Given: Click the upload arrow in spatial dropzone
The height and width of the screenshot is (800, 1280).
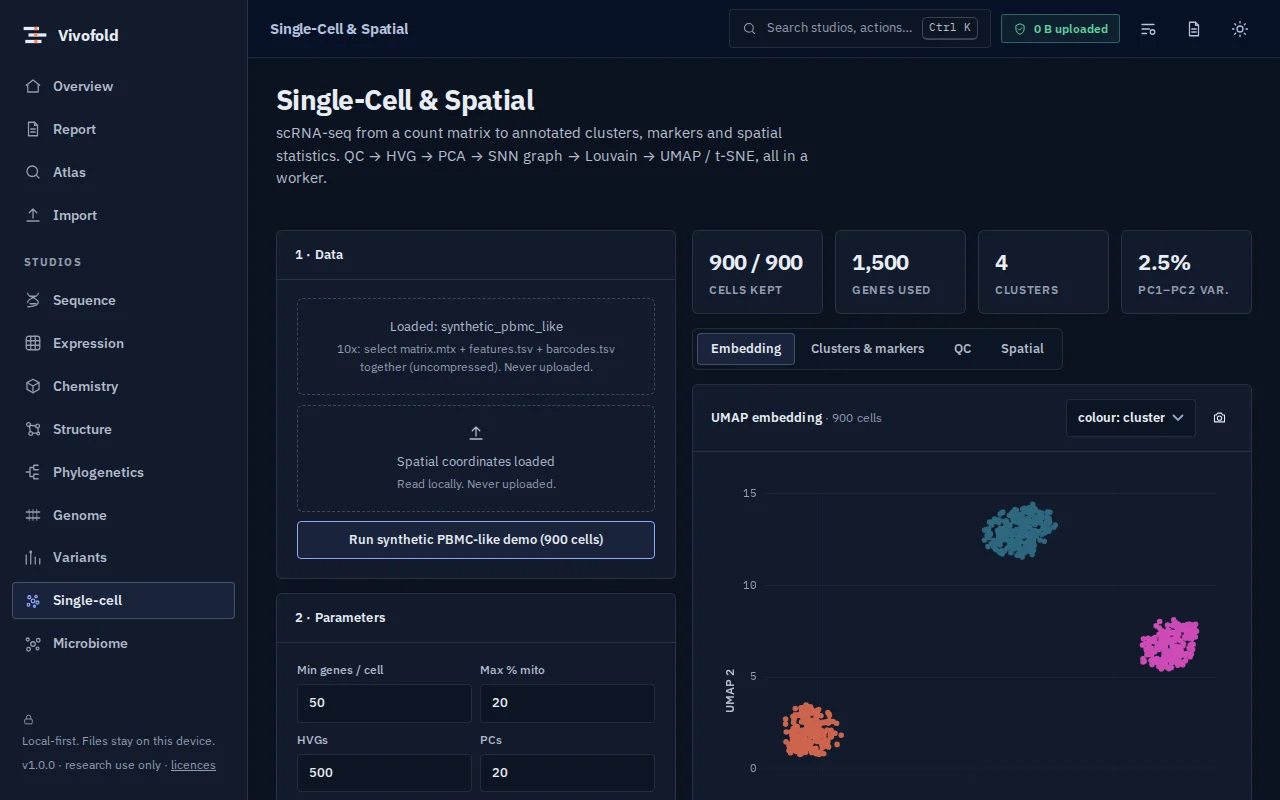Looking at the screenshot, I should (x=476, y=433).
